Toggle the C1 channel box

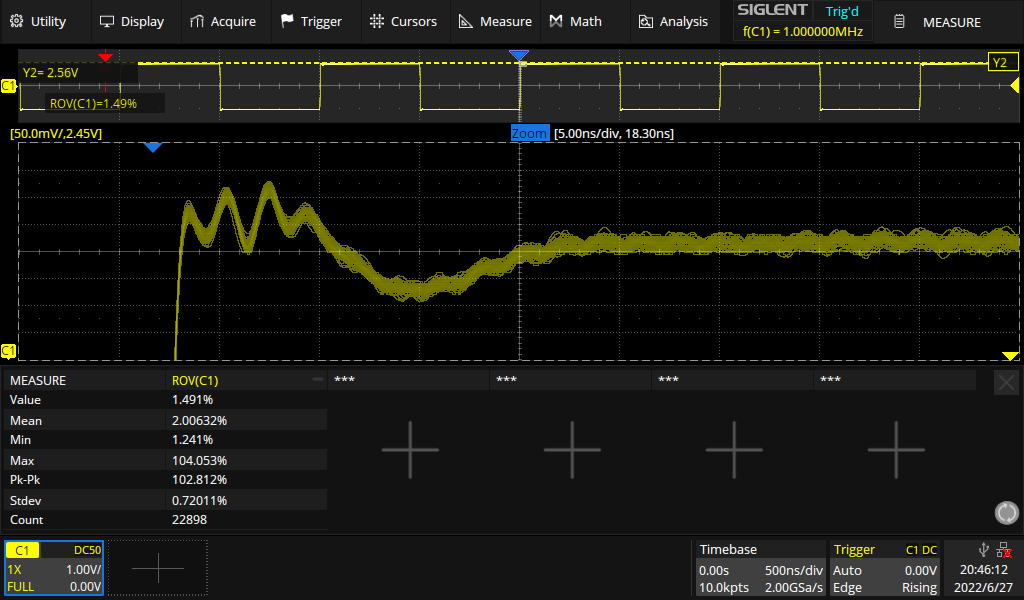click(53, 568)
